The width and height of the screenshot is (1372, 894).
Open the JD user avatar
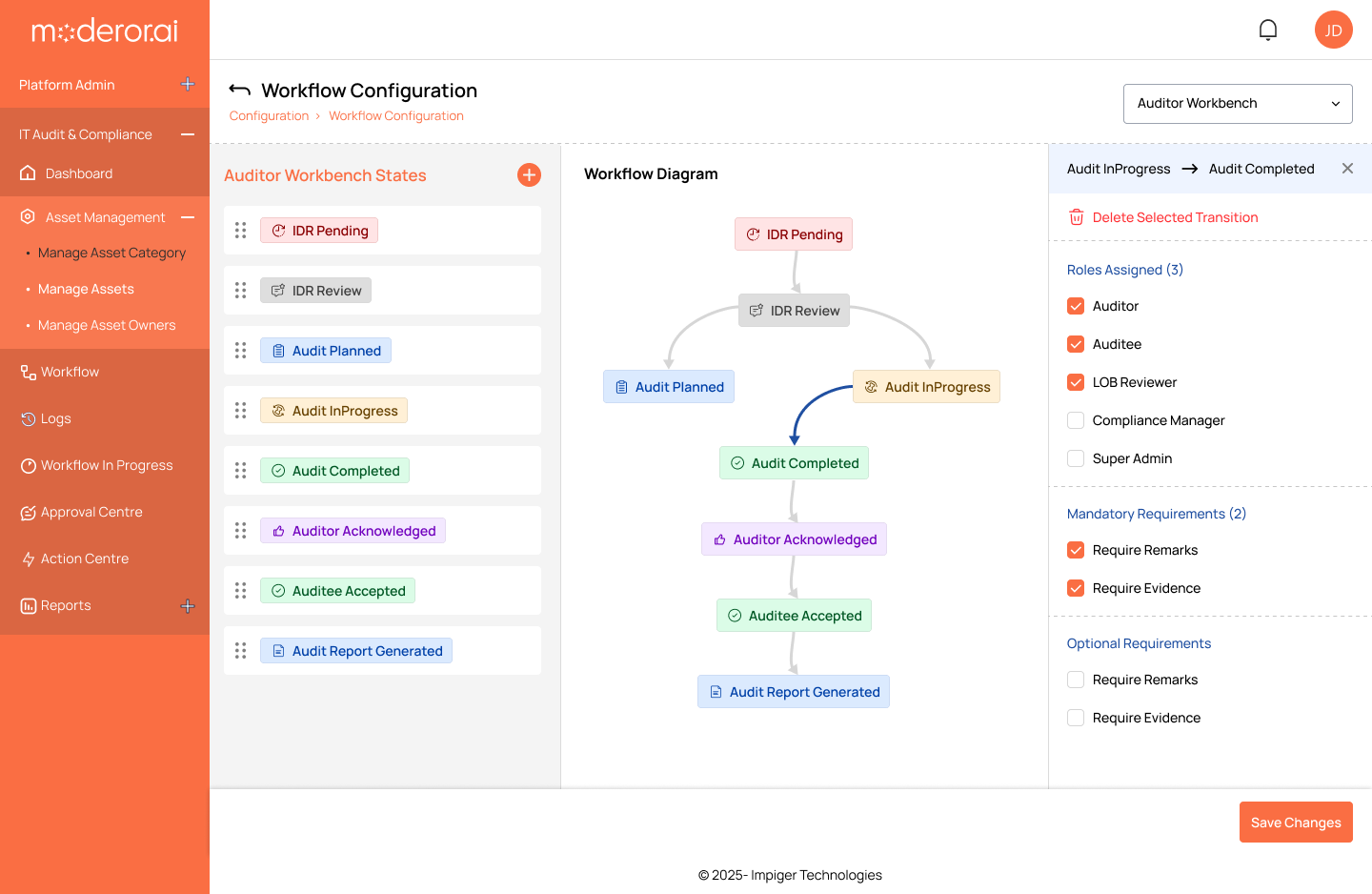pyautogui.click(x=1333, y=30)
